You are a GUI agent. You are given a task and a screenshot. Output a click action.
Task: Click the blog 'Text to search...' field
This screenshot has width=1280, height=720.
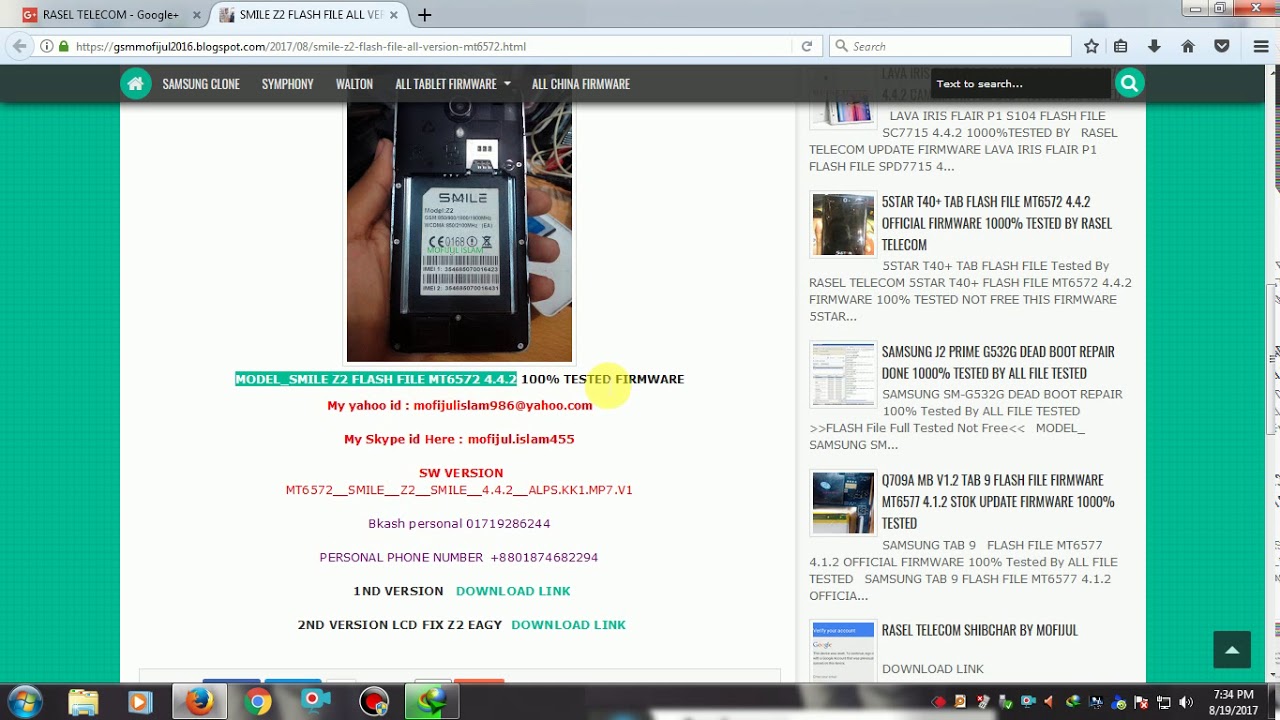coord(1020,84)
